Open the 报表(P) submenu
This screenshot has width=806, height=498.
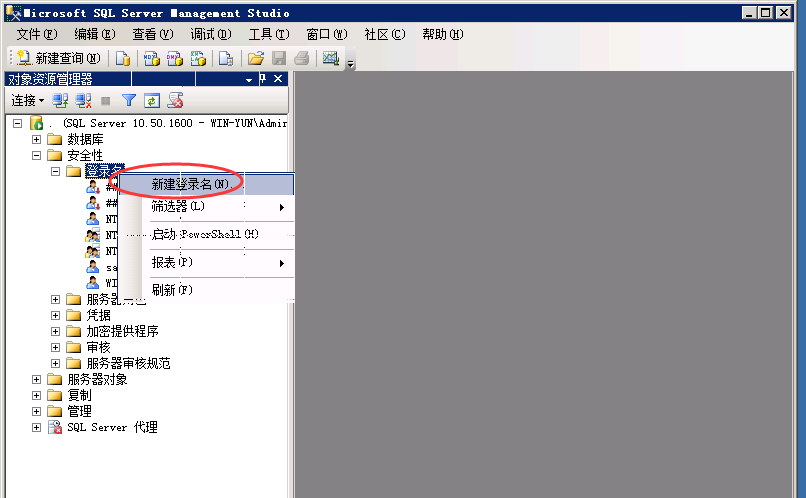click(206, 263)
